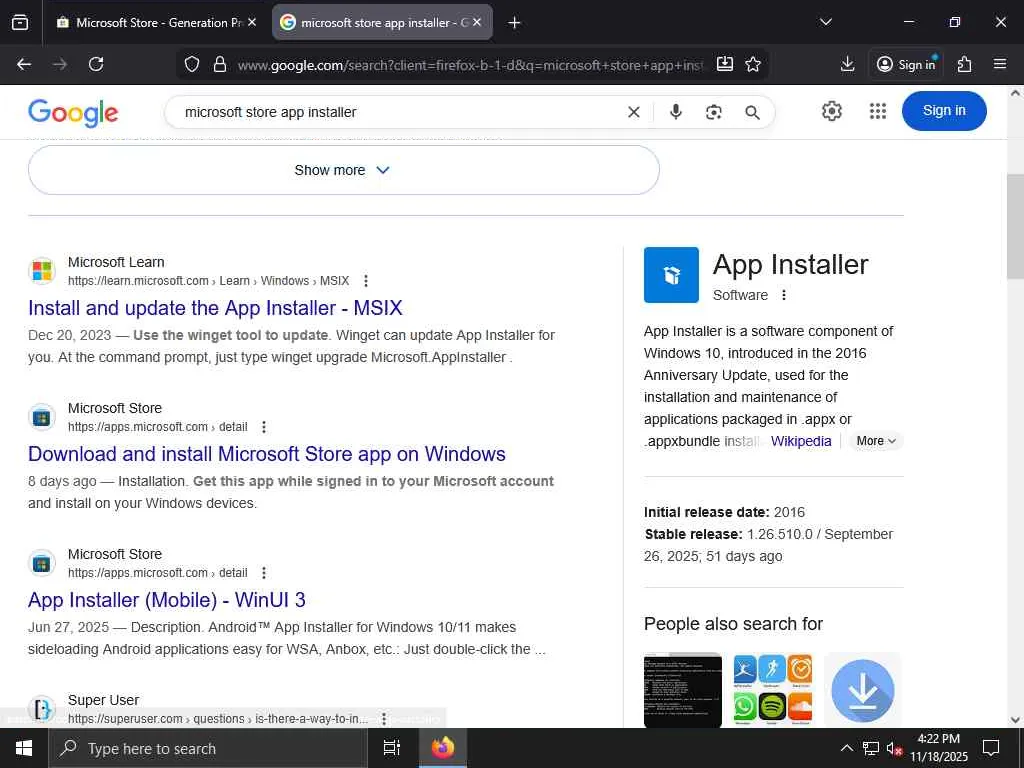Screen dimensions: 1024x768
Task: Show hidden system tray icons
Action: [846, 748]
